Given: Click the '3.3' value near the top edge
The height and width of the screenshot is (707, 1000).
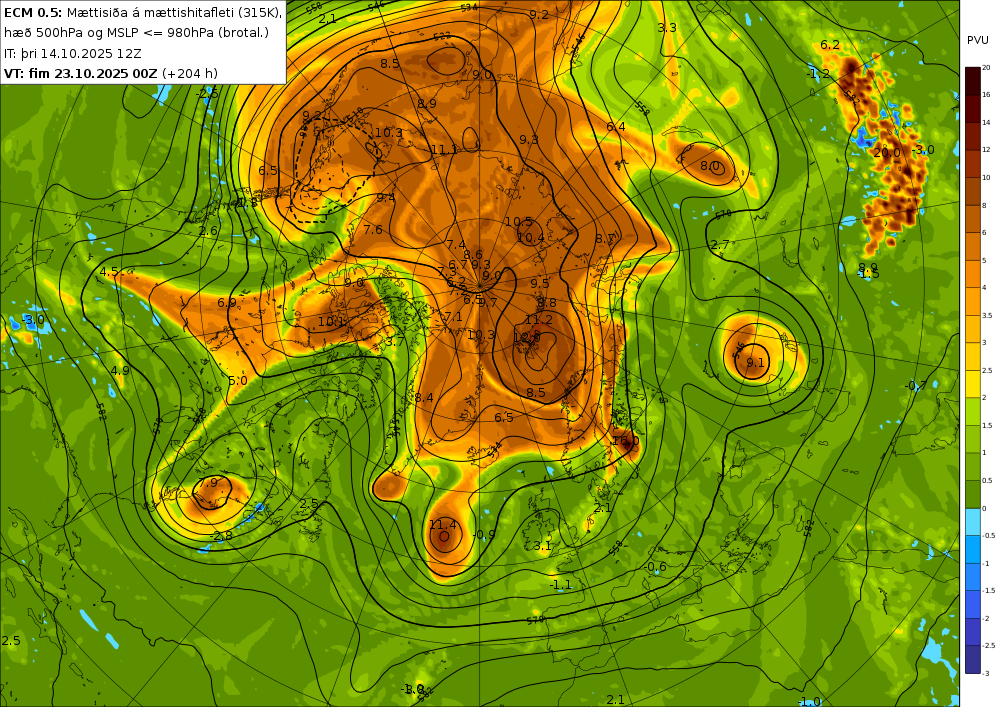Looking at the screenshot, I should (x=667, y=27).
